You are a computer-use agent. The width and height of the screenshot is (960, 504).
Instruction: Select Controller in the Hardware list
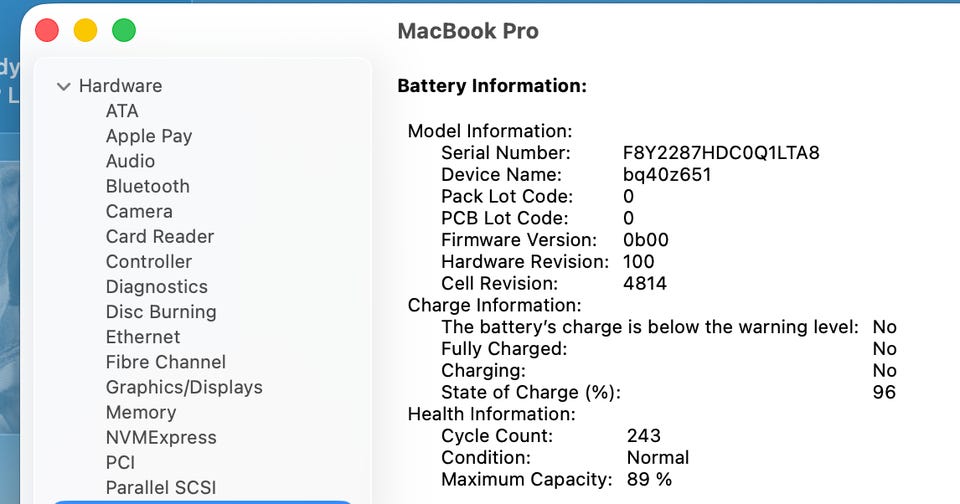click(x=149, y=261)
